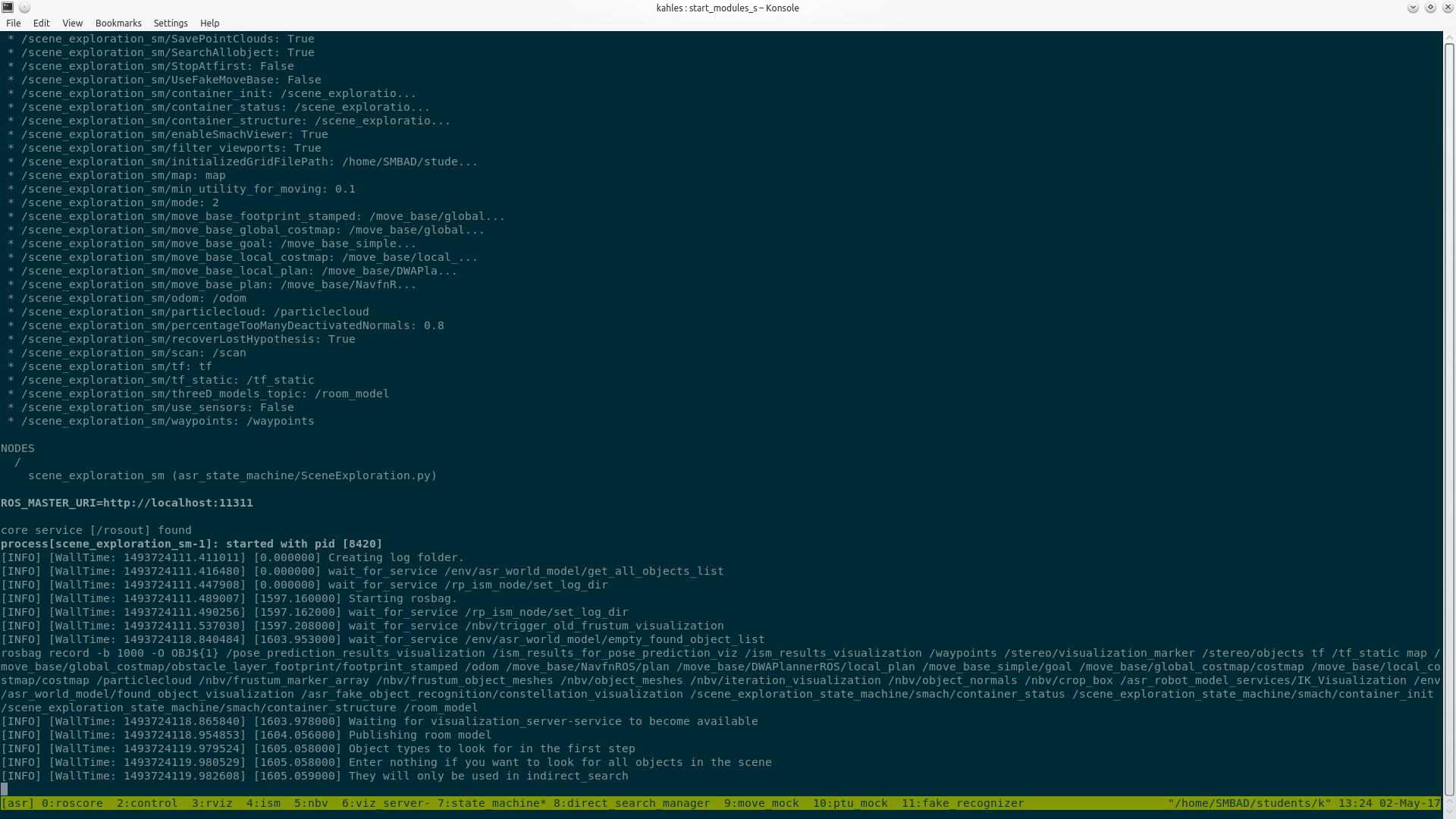
Task: Switch to tmux window 3:rviz
Action: coord(212,803)
